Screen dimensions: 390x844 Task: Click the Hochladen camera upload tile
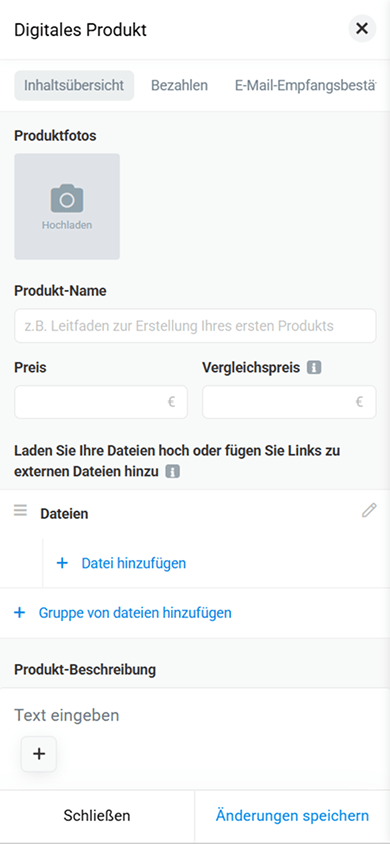(x=67, y=207)
